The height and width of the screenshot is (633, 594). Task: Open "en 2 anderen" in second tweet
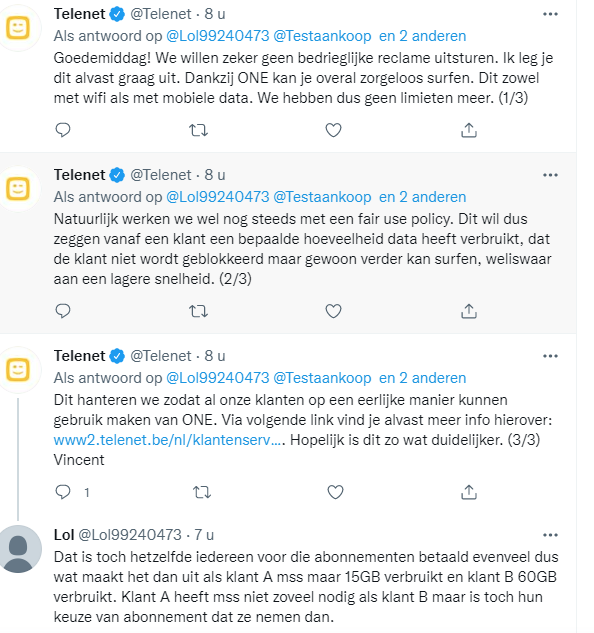tap(422, 197)
